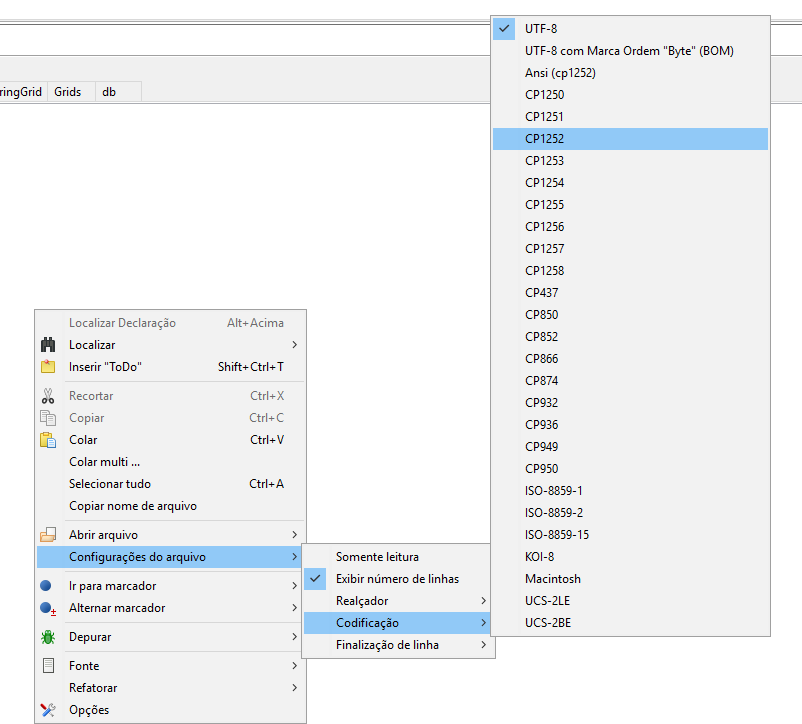Screen dimensions: 802x724
Task: Click the document icon beside Fonte
Action: tap(48, 666)
